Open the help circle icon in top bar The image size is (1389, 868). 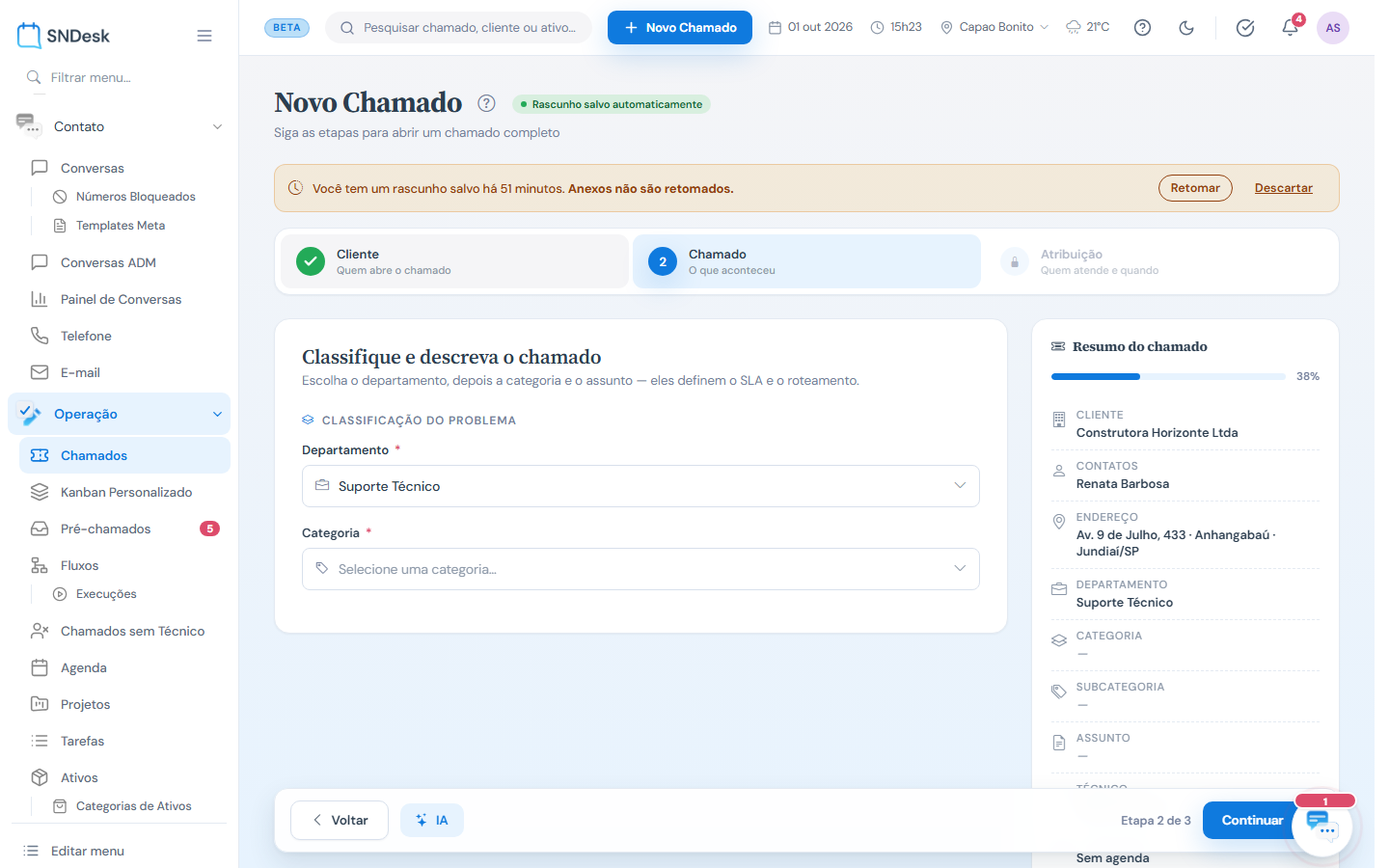[x=1142, y=28]
